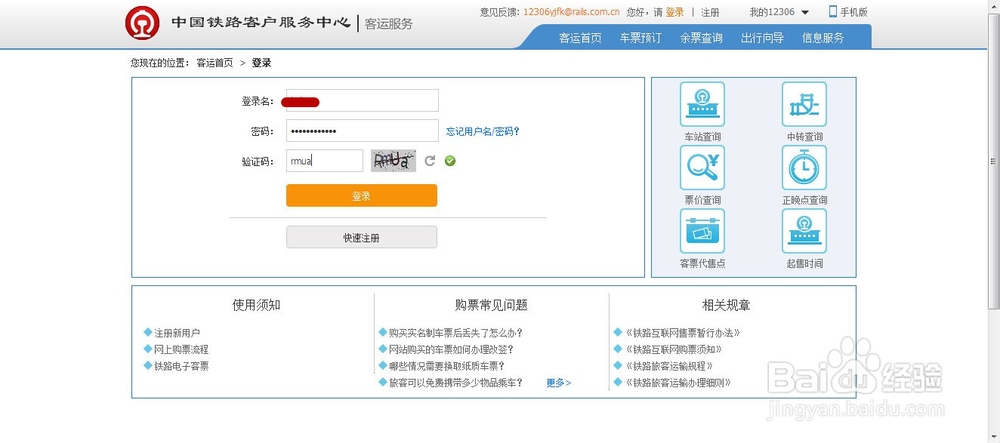Click the mobile phone icon for 手机版
Screen dimensions: 1000x443
tap(833, 11)
